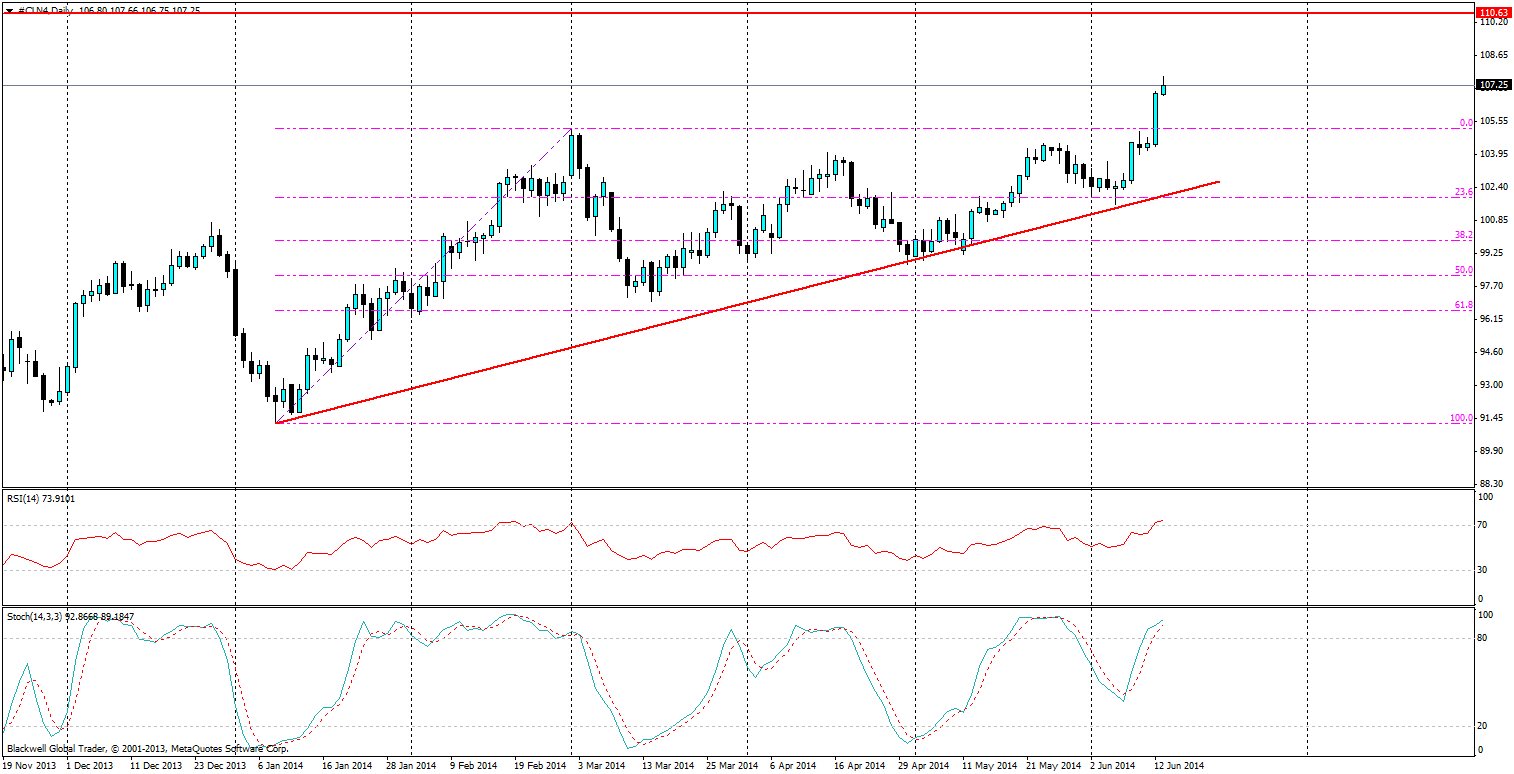1514x774 pixels.
Task: Click the 89.90 price axis label
Action: pos(1493,450)
